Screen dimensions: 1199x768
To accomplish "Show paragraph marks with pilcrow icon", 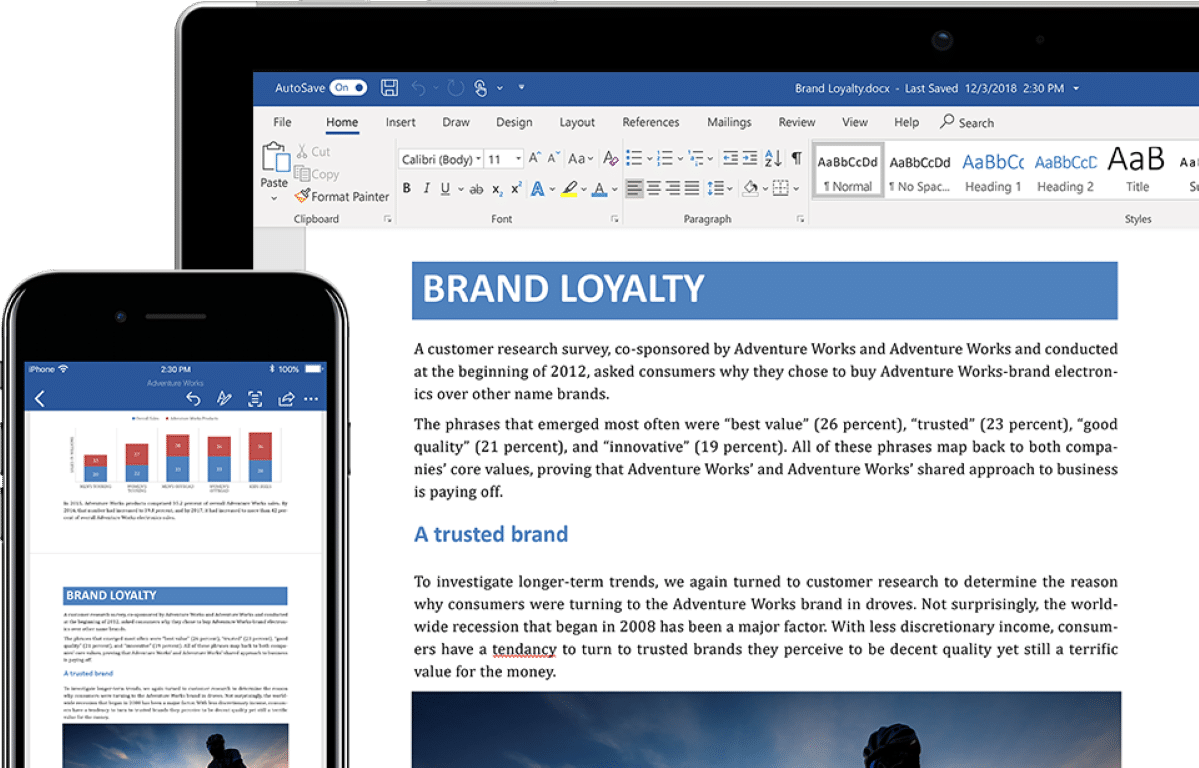I will pos(797,158).
